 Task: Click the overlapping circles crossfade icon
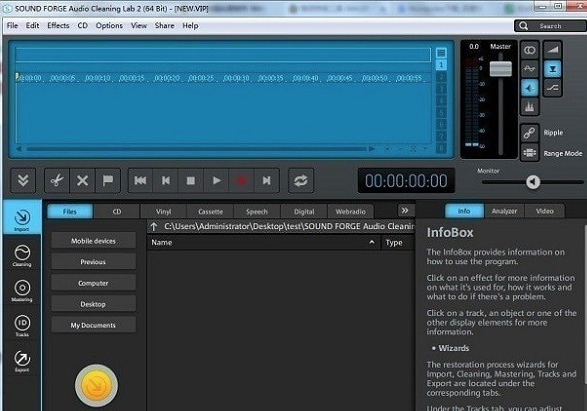pos(530,50)
